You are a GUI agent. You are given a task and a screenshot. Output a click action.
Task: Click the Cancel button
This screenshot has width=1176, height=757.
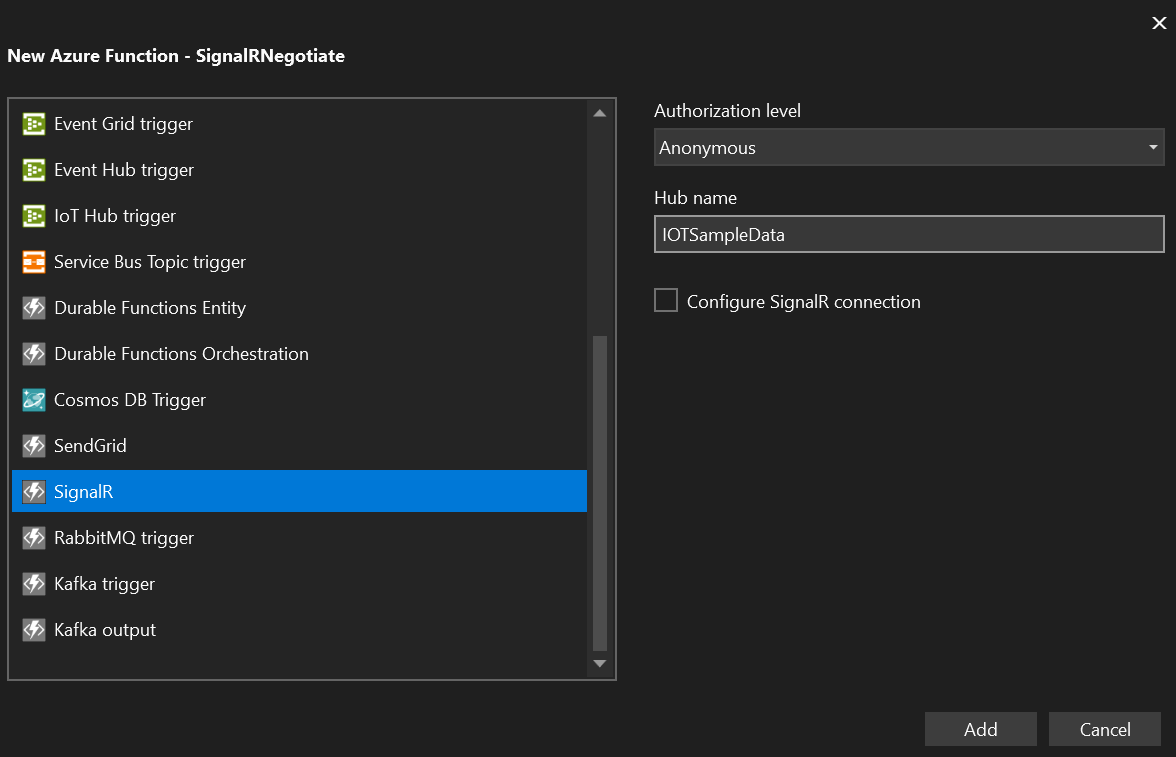click(x=1105, y=729)
